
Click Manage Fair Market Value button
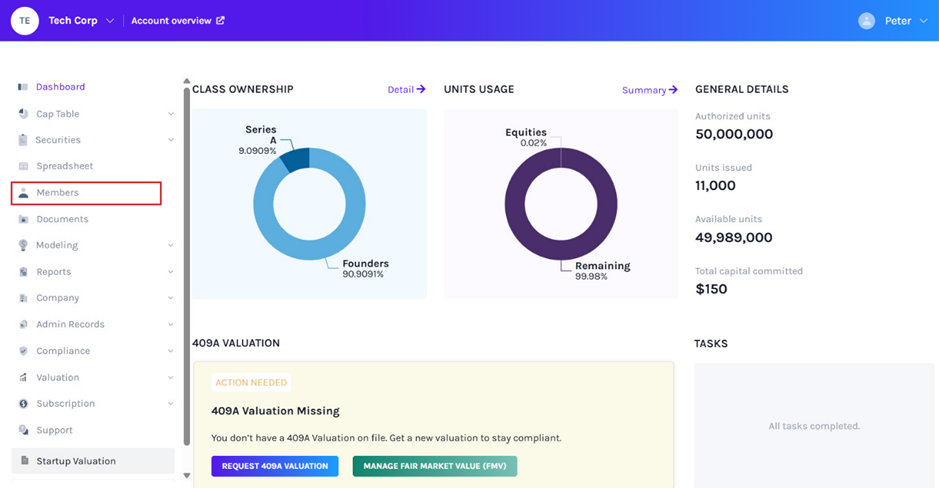point(434,466)
